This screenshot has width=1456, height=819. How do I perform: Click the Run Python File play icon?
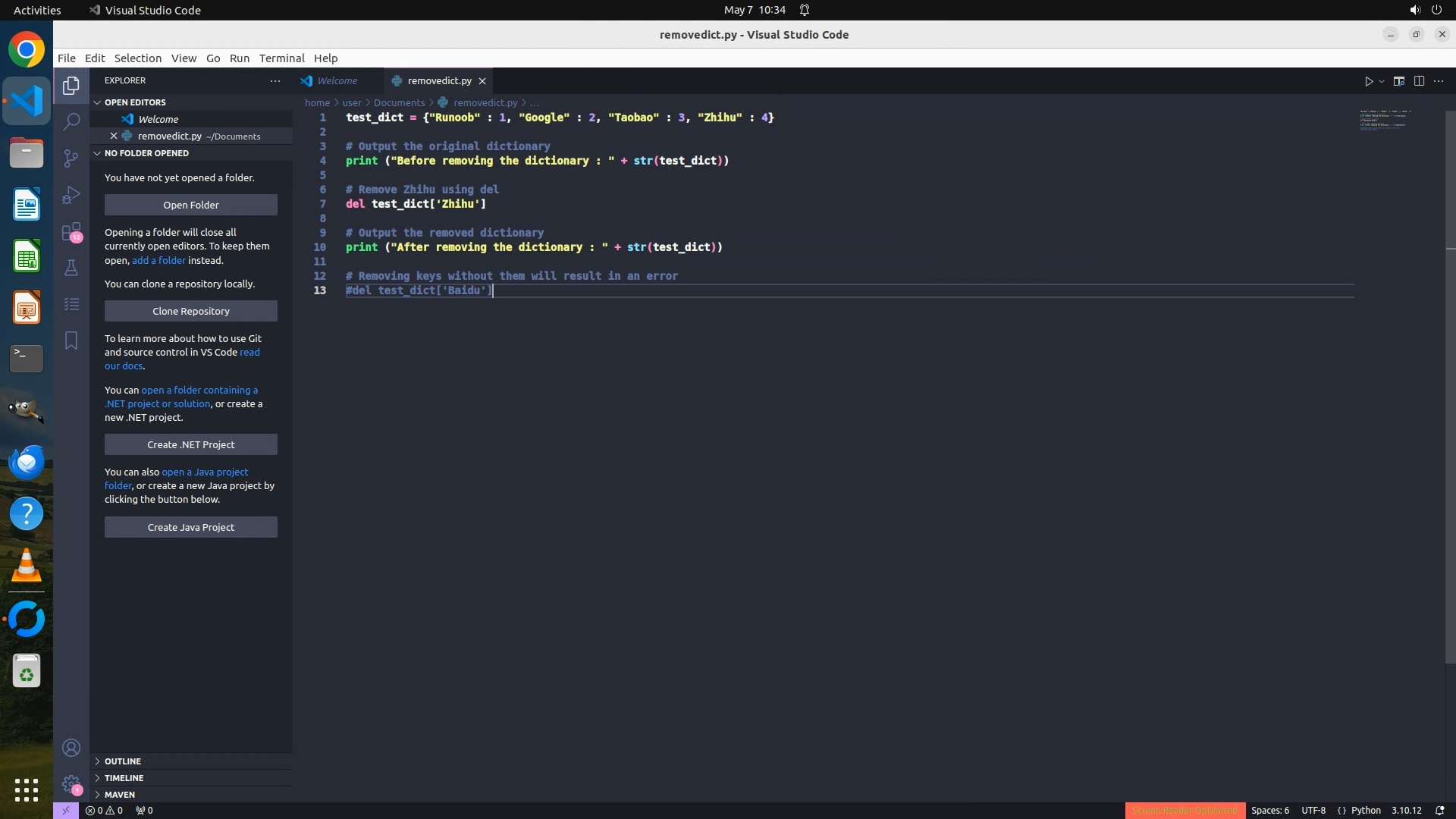coord(1368,81)
